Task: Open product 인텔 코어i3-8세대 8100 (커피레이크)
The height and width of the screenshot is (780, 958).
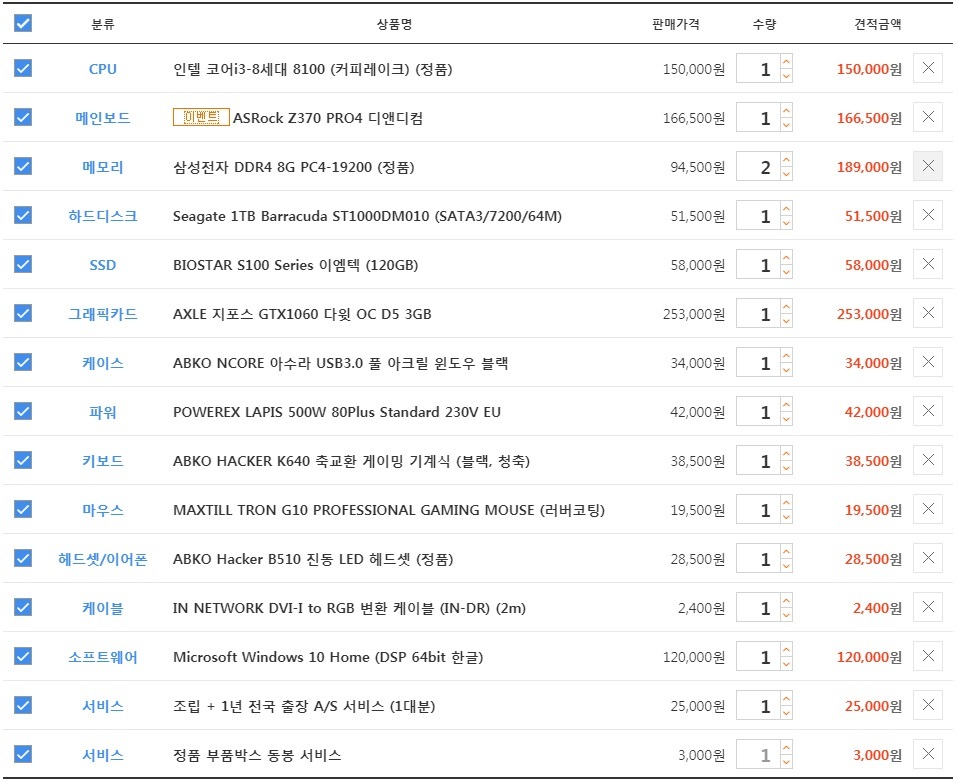Action: pos(313,69)
